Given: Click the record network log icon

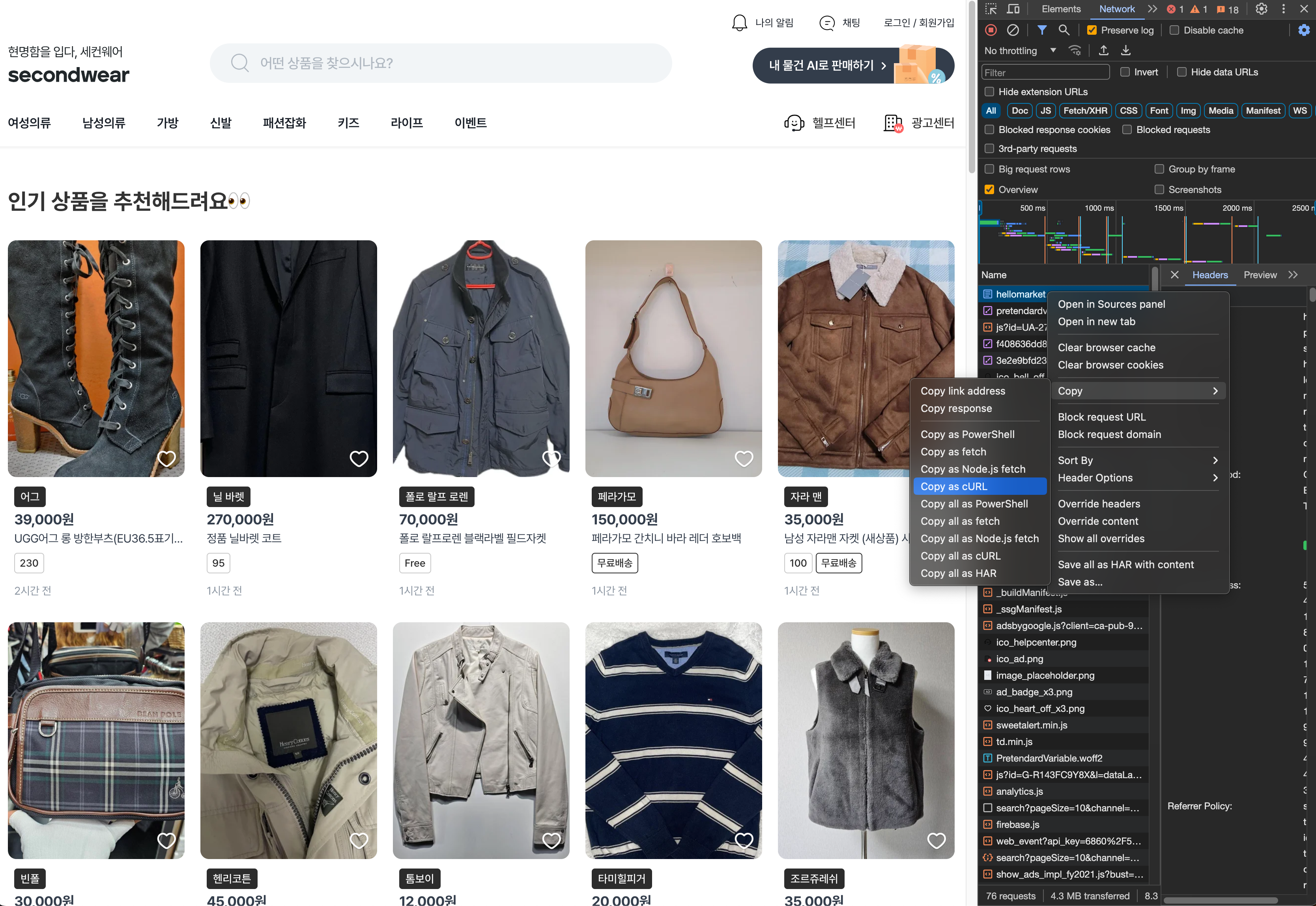Looking at the screenshot, I should (x=991, y=30).
